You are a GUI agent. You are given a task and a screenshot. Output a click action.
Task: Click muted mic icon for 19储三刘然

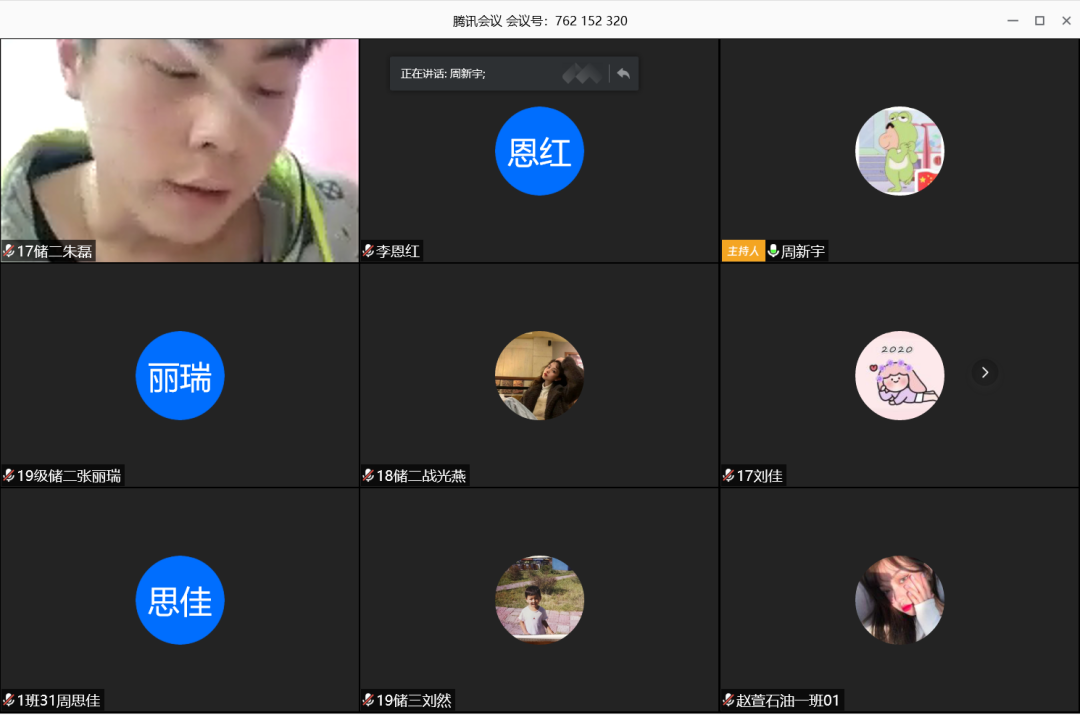pos(368,700)
